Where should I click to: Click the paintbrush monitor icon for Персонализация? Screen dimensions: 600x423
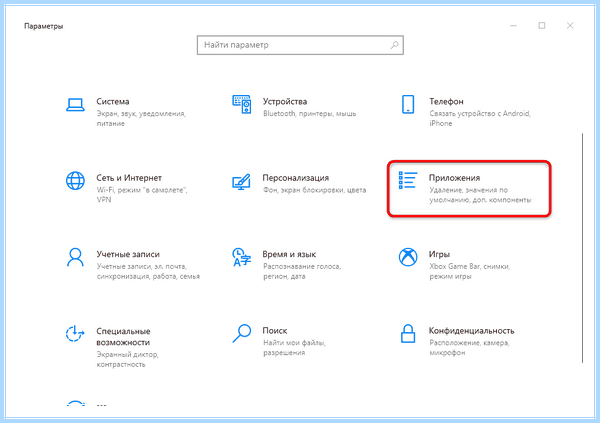(241, 181)
